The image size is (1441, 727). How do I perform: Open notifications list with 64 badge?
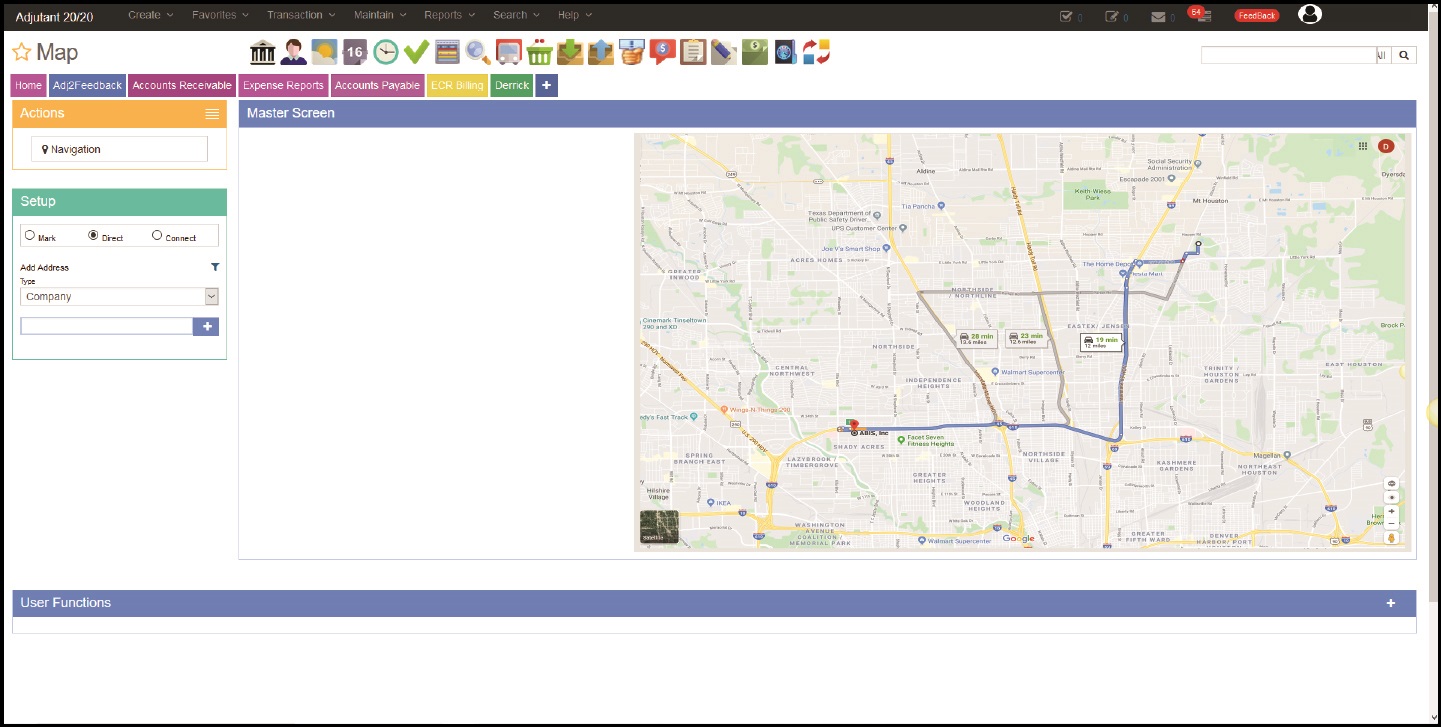(1201, 15)
